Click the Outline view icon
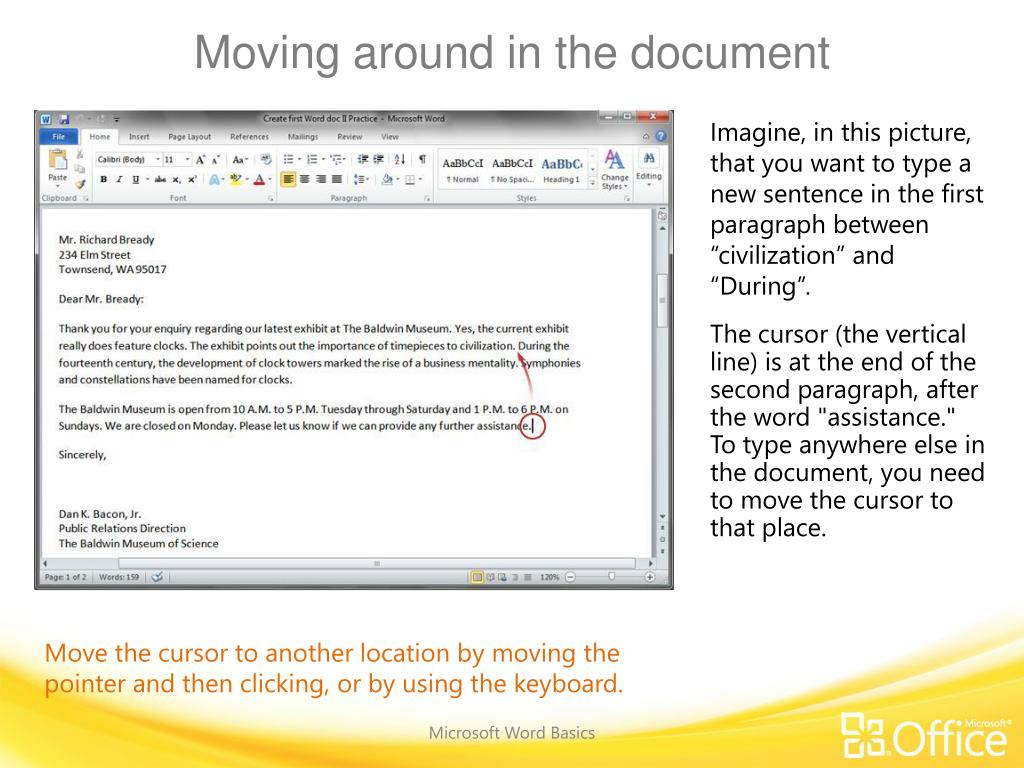1024x768 pixels. pyautogui.click(x=515, y=577)
